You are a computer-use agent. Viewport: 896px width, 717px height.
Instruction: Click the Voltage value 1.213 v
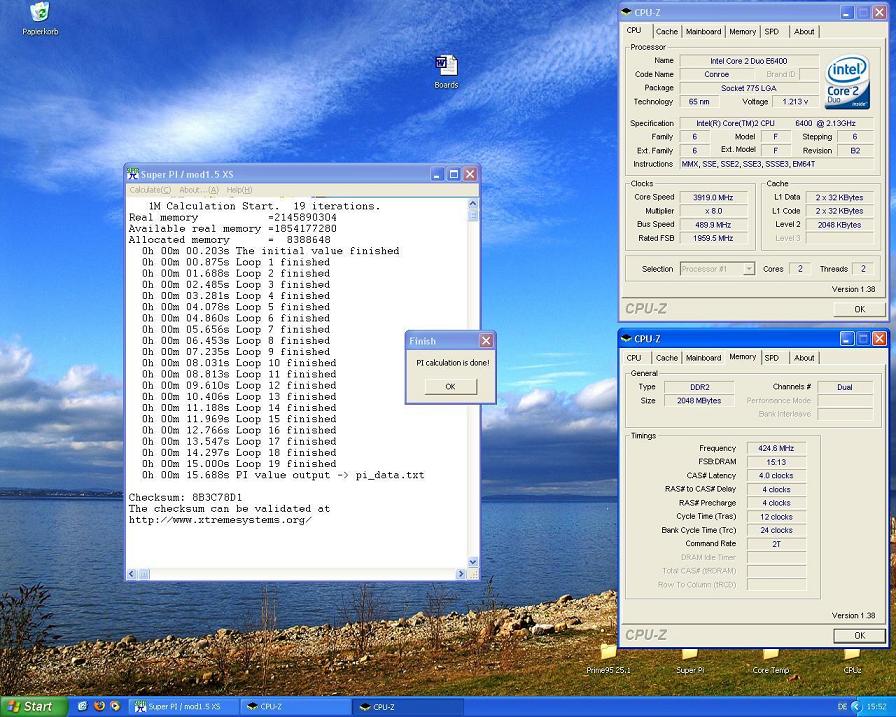[x=795, y=102]
